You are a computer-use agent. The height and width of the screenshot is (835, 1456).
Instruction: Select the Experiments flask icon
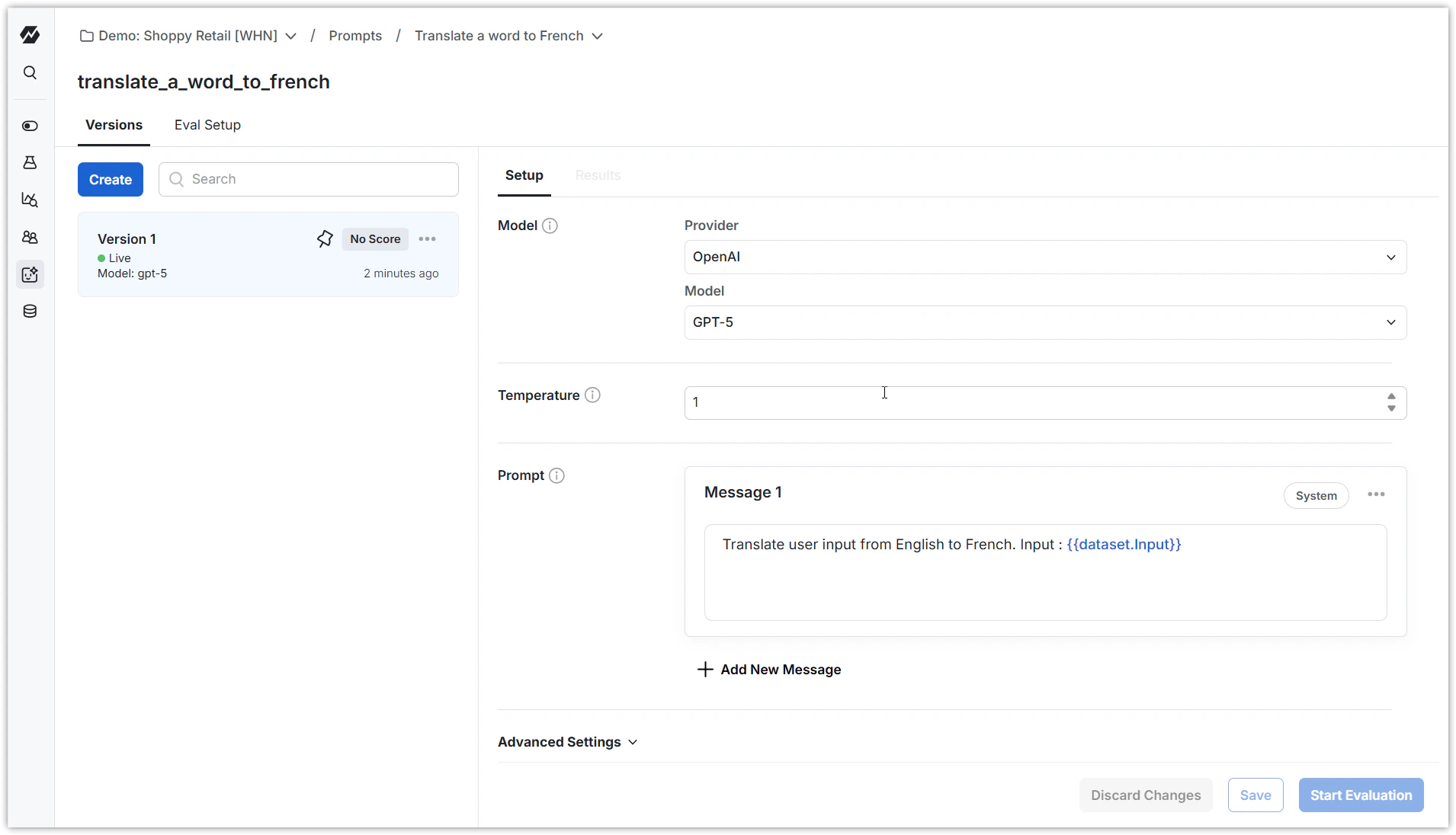point(30,162)
